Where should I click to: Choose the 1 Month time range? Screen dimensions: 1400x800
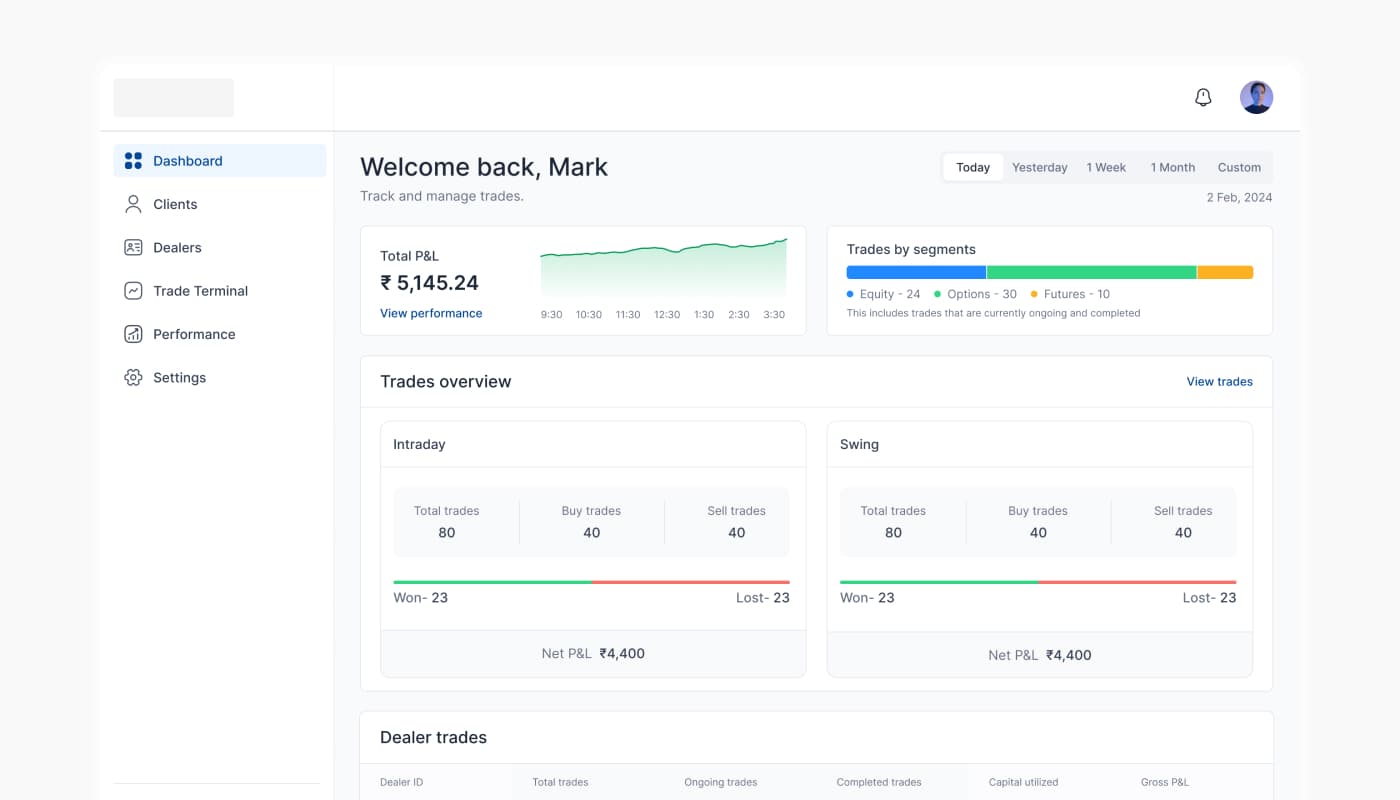coord(1173,167)
